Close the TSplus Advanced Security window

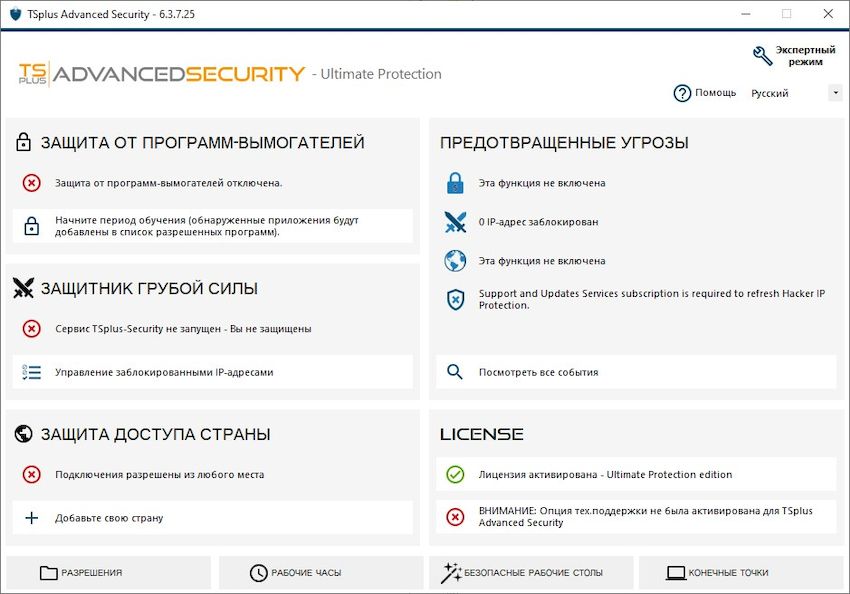pyautogui.click(x=828, y=14)
